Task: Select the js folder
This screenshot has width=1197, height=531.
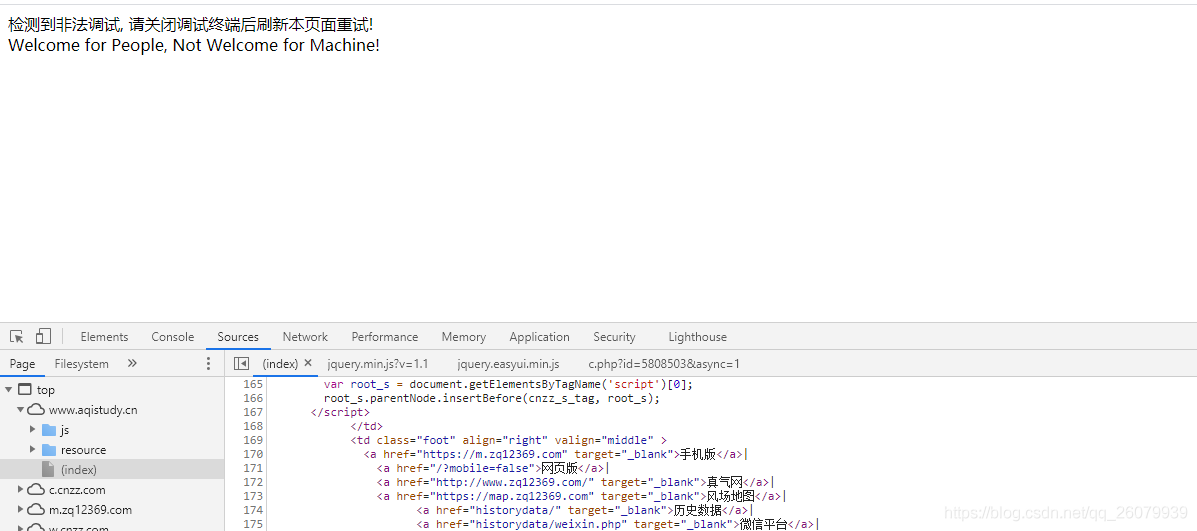Action: [x=65, y=430]
